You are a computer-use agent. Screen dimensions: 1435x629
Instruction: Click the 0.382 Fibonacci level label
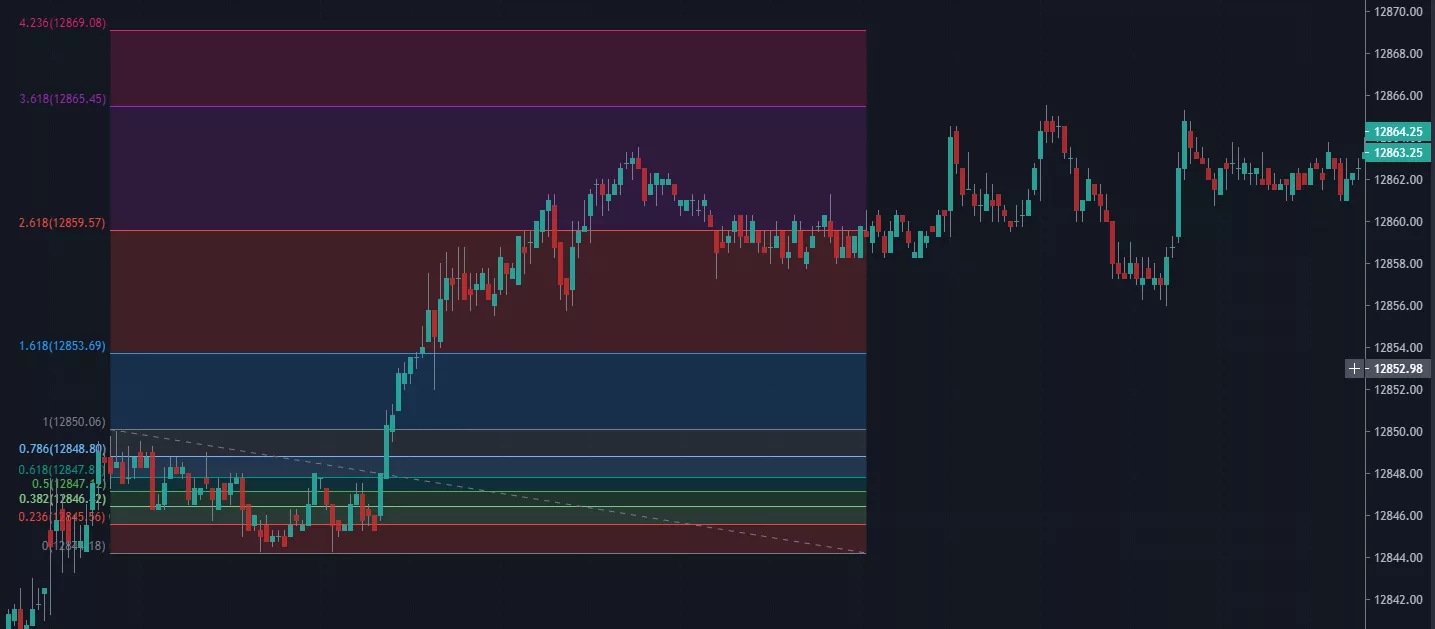coord(62,498)
